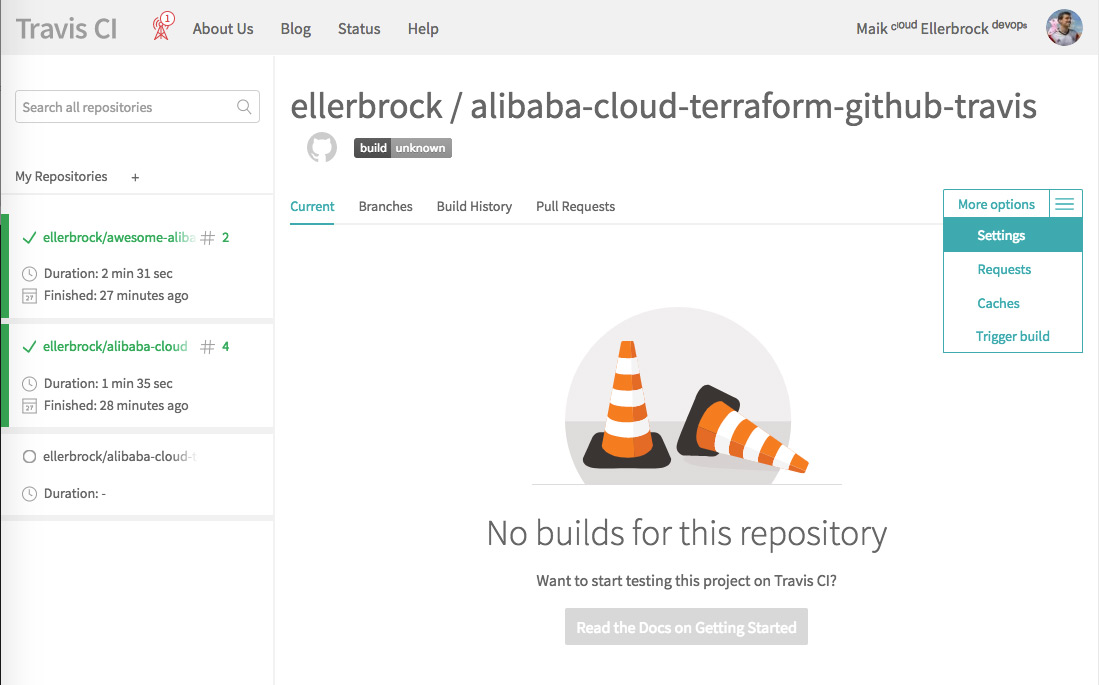The height and width of the screenshot is (685, 1099).
Task: Open build number 2
Action: [x=226, y=237]
